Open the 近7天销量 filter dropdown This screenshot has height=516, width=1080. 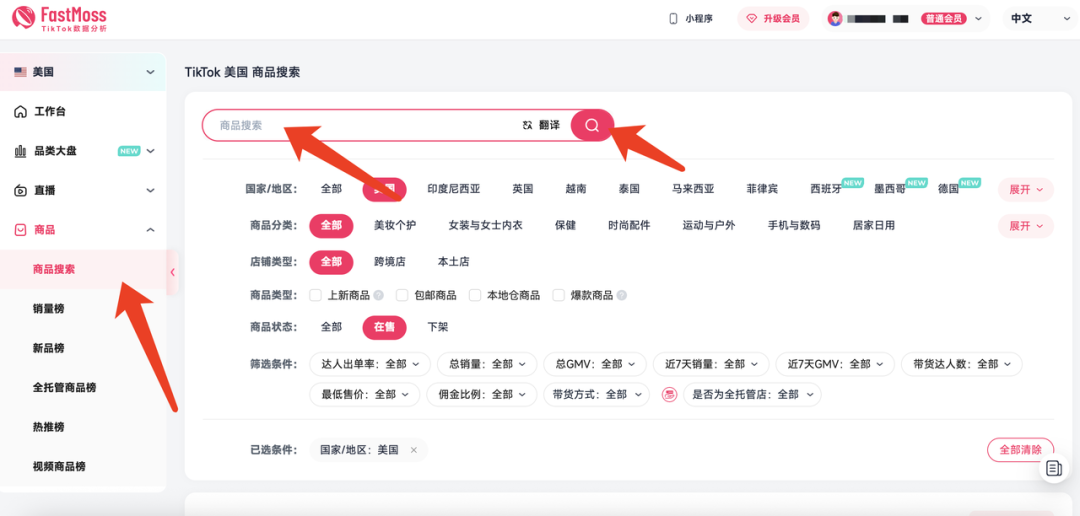coord(711,364)
